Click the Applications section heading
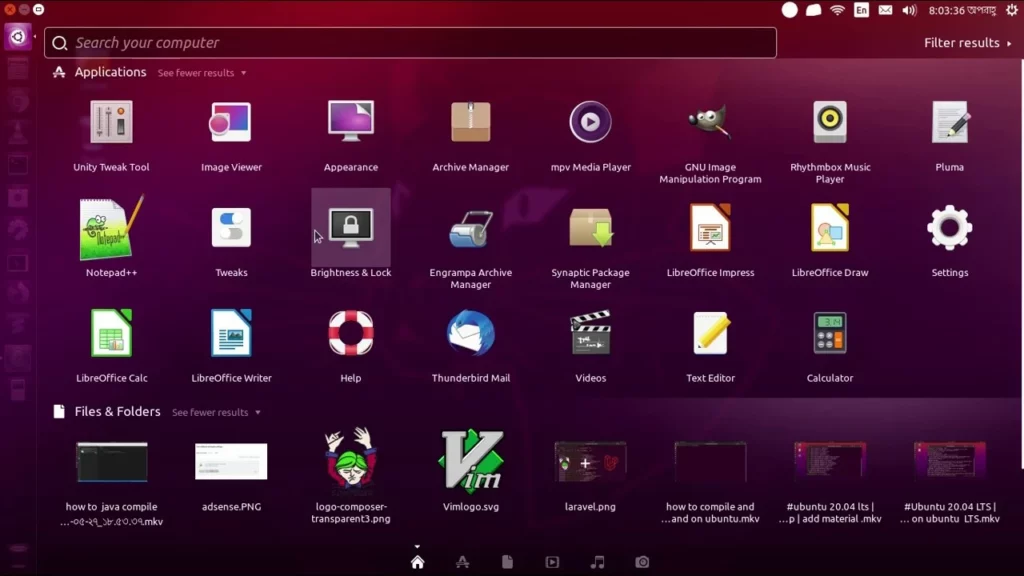Image resolution: width=1024 pixels, height=576 pixels. [110, 72]
